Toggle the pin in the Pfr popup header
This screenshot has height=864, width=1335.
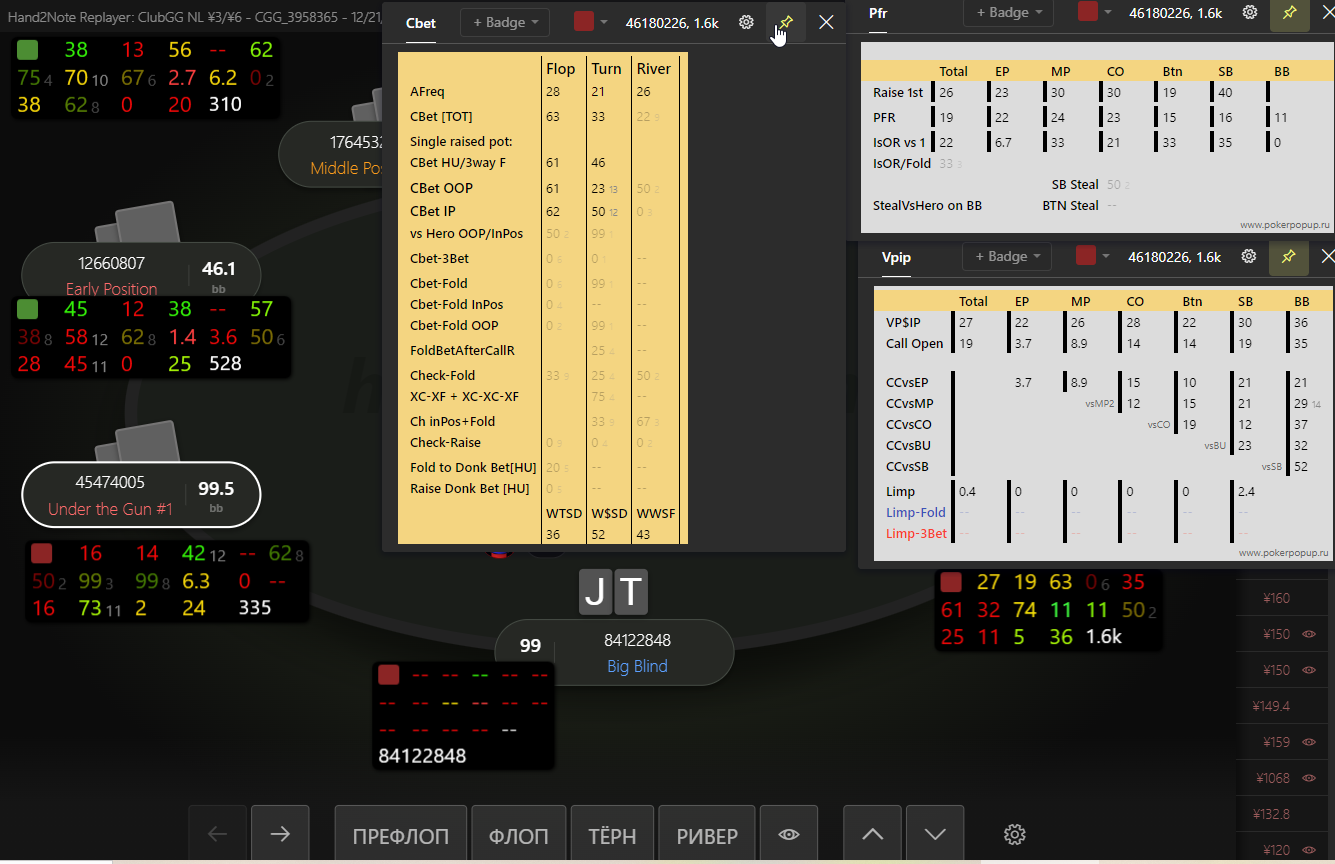pos(1290,12)
